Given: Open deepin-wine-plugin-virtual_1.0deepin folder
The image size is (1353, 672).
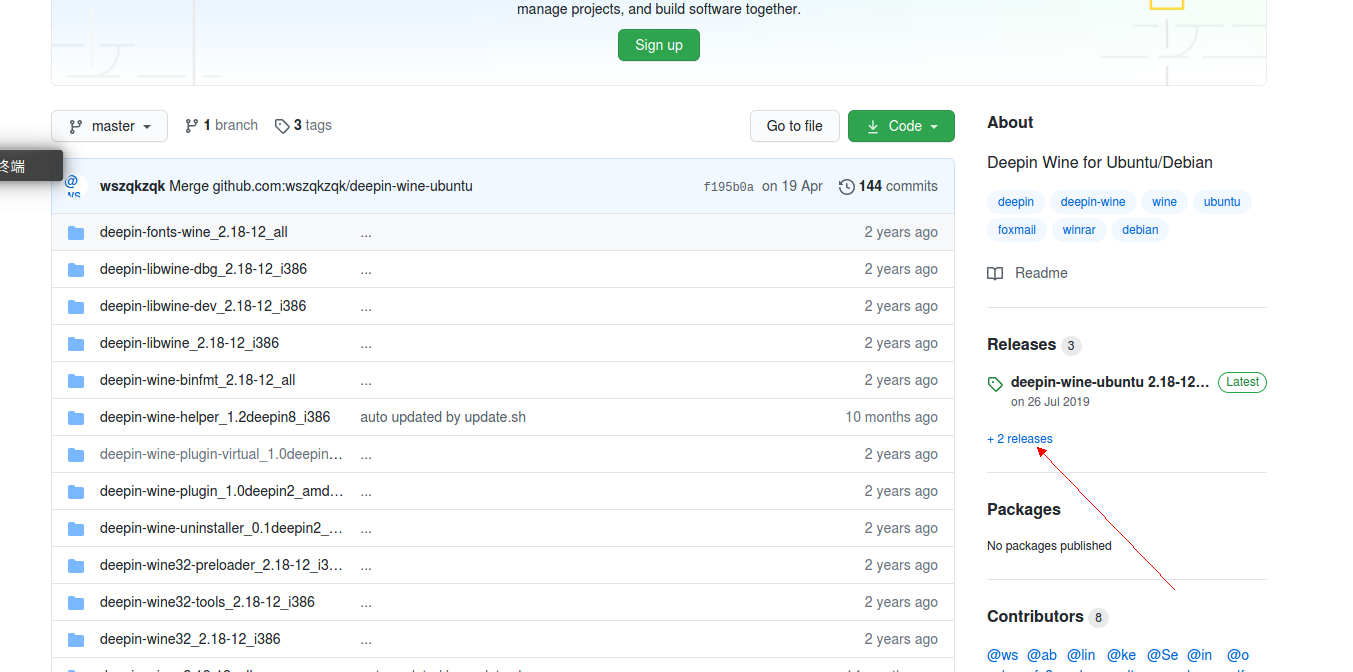Looking at the screenshot, I should point(222,454).
